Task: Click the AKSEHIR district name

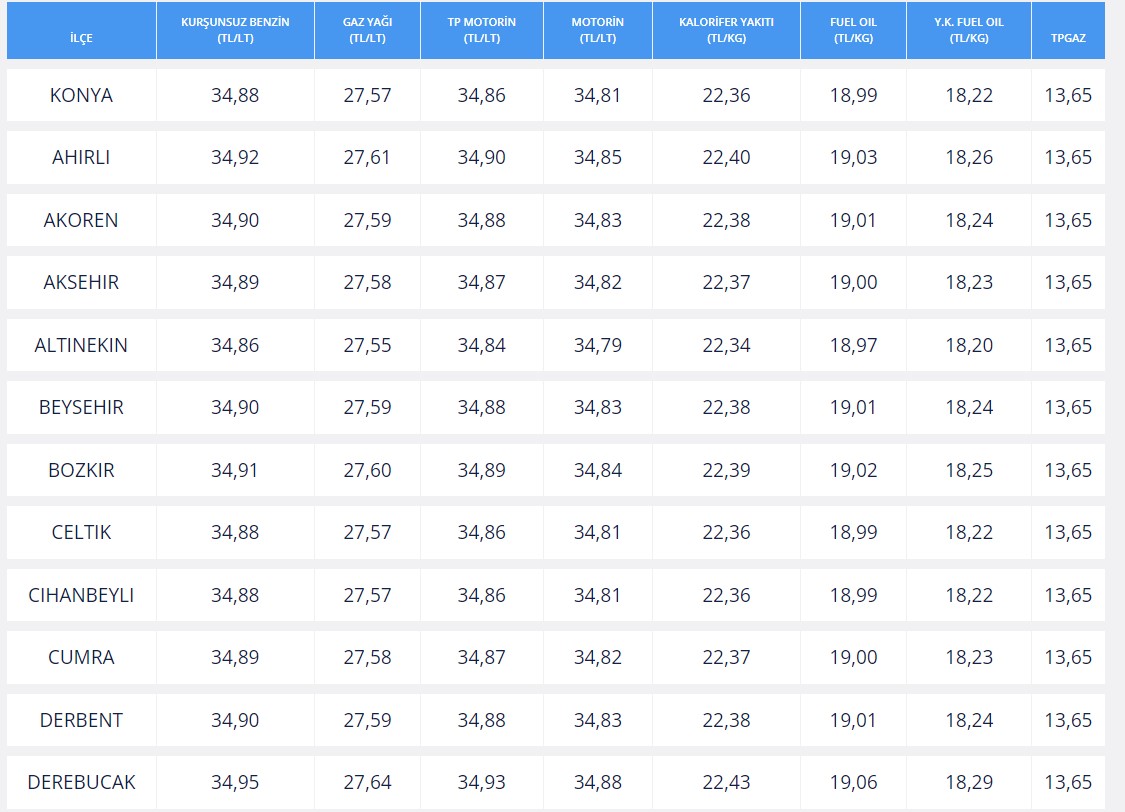Action: [x=81, y=283]
